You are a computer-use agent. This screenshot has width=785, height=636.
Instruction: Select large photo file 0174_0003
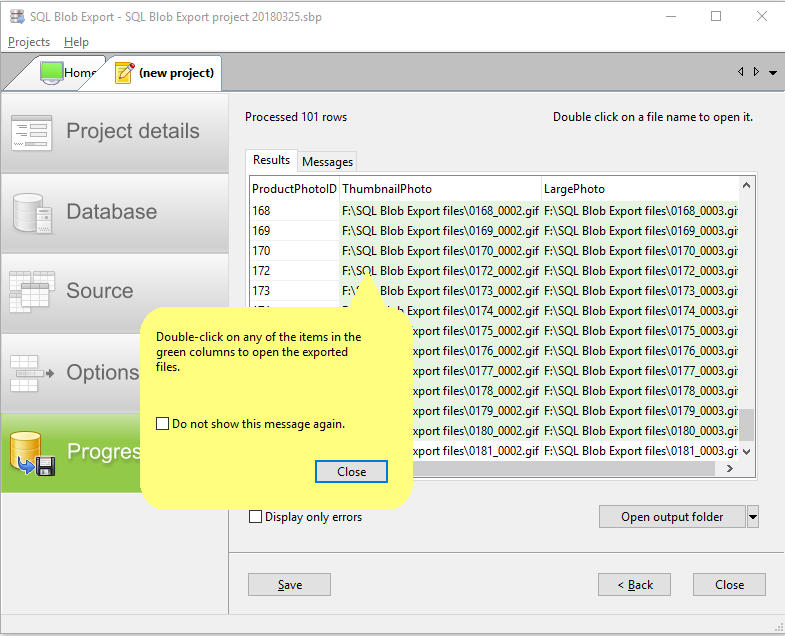coord(640,311)
